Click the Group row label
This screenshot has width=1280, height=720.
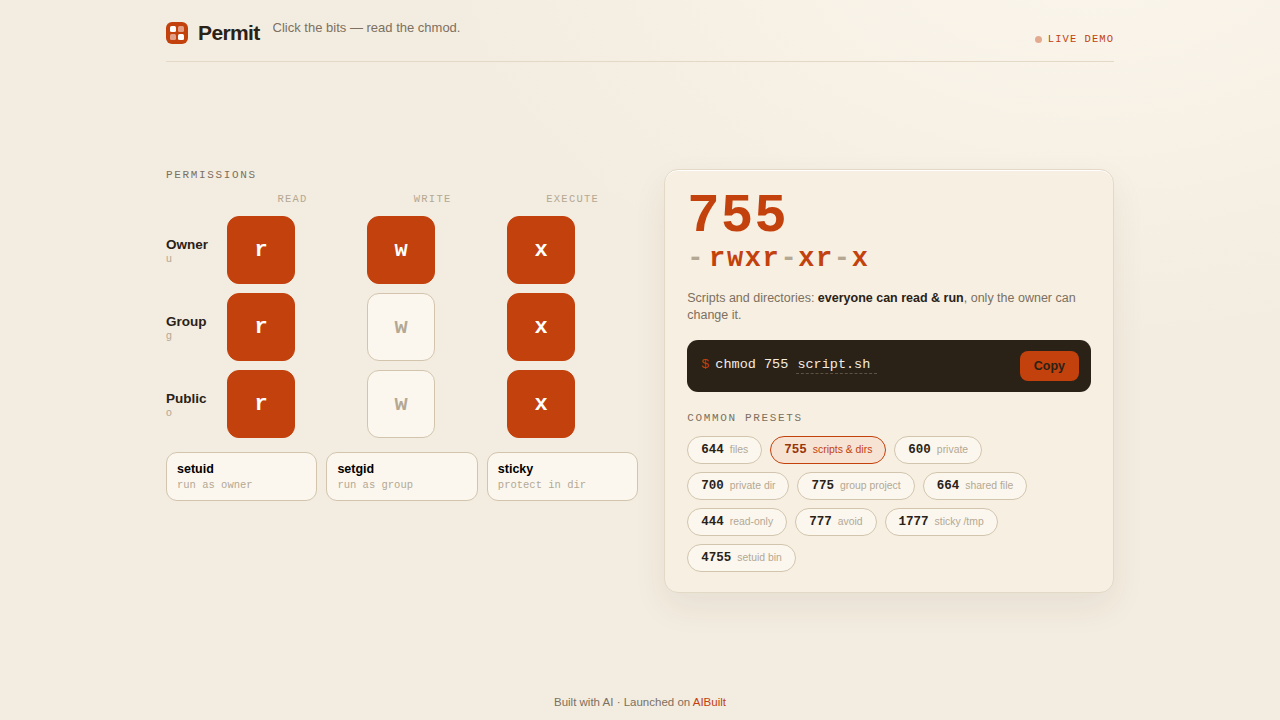click(186, 321)
